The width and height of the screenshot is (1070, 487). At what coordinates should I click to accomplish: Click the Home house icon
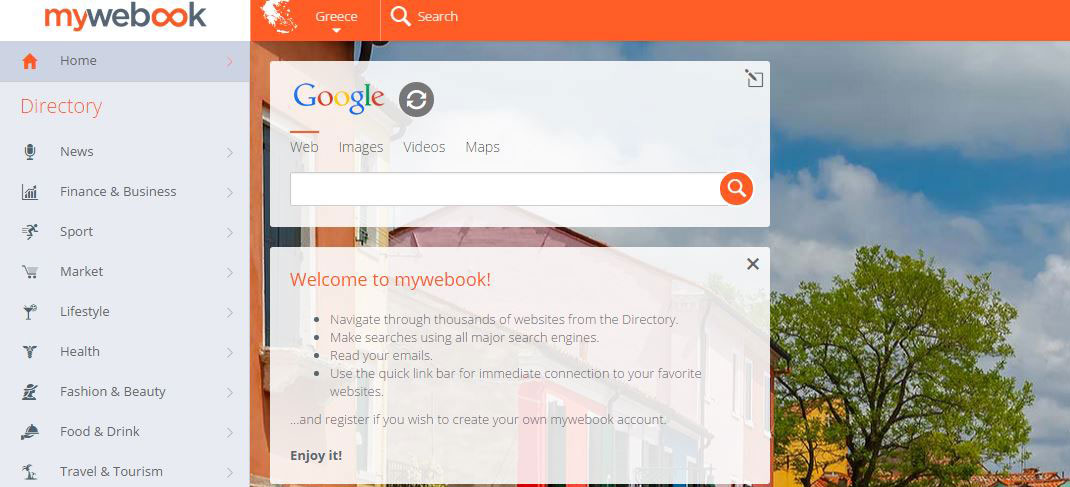coord(29,61)
